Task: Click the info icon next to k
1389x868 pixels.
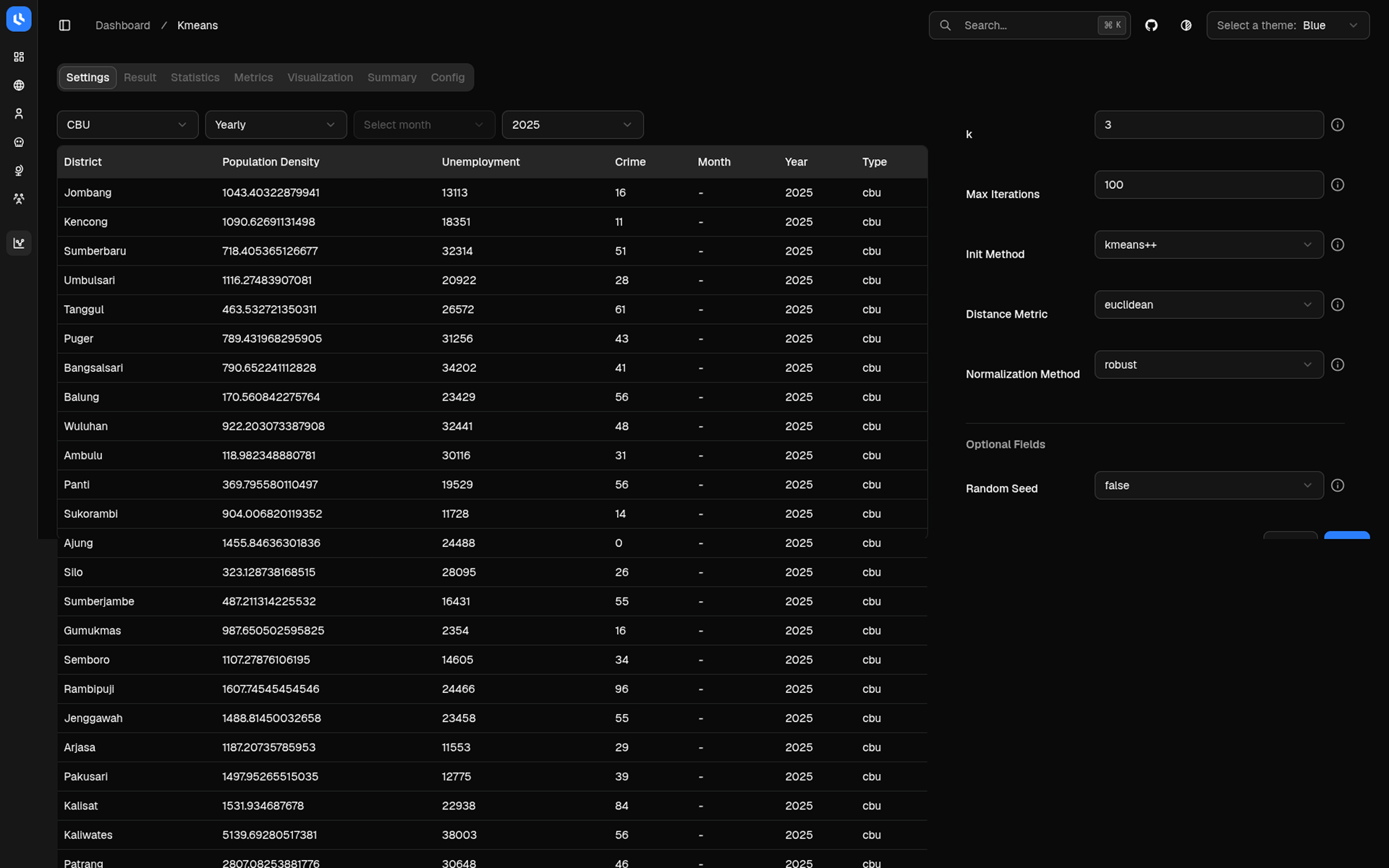Action: [1338, 125]
